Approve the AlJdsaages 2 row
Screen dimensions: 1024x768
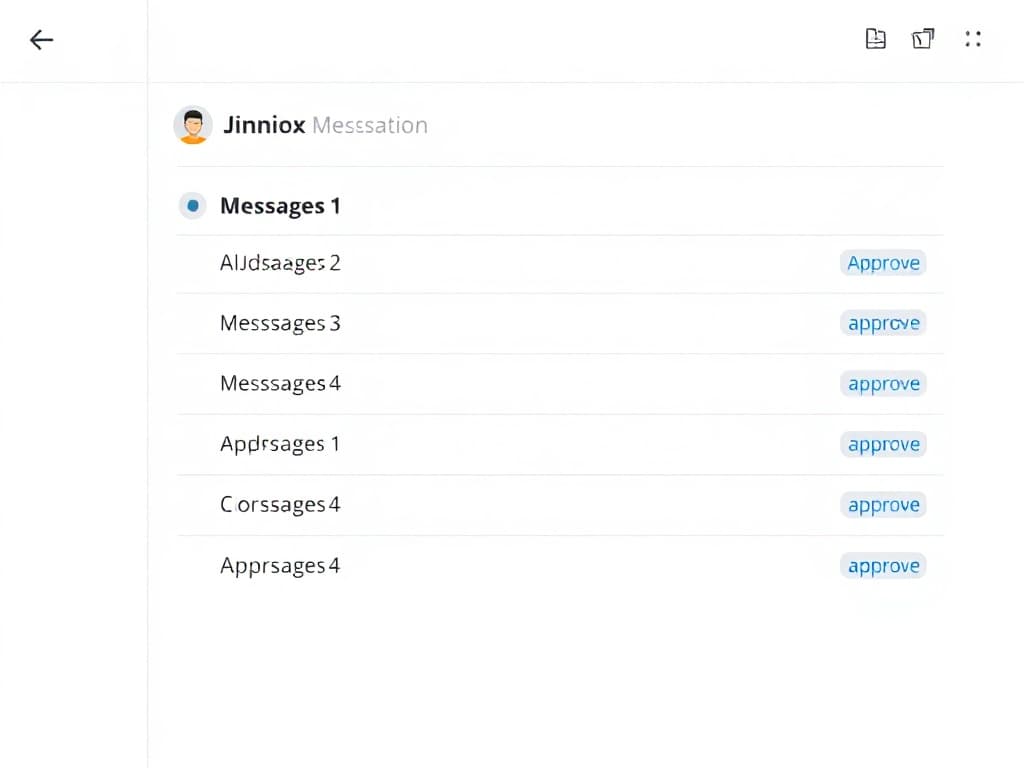coord(883,263)
